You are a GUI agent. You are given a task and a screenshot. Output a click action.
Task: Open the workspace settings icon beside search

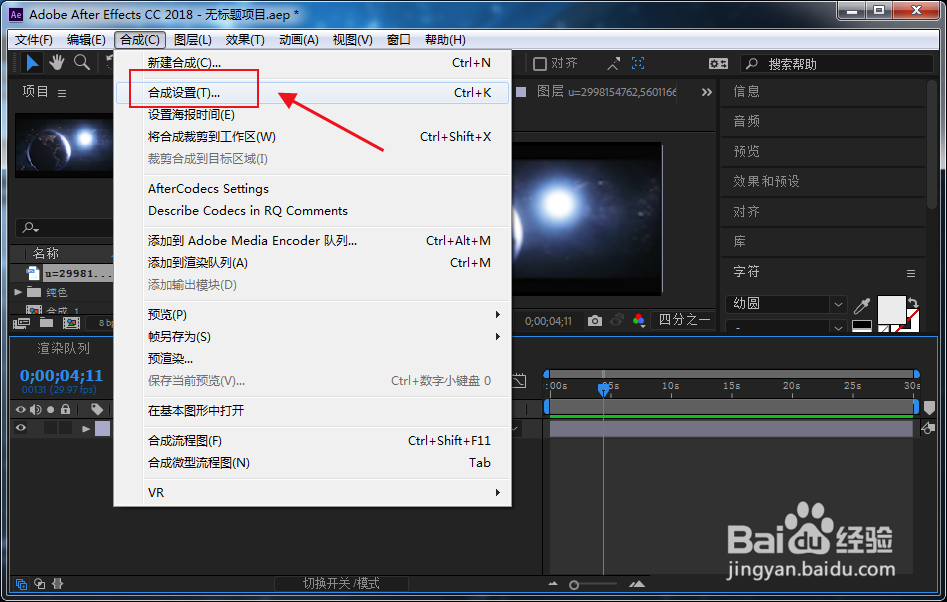pos(718,63)
